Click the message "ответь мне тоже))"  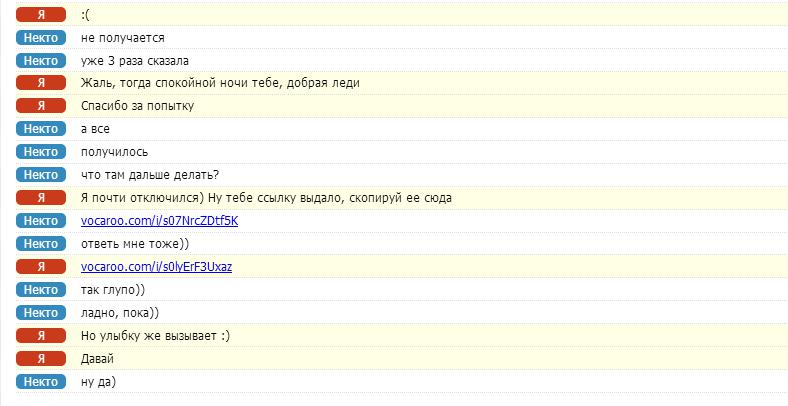pos(134,244)
